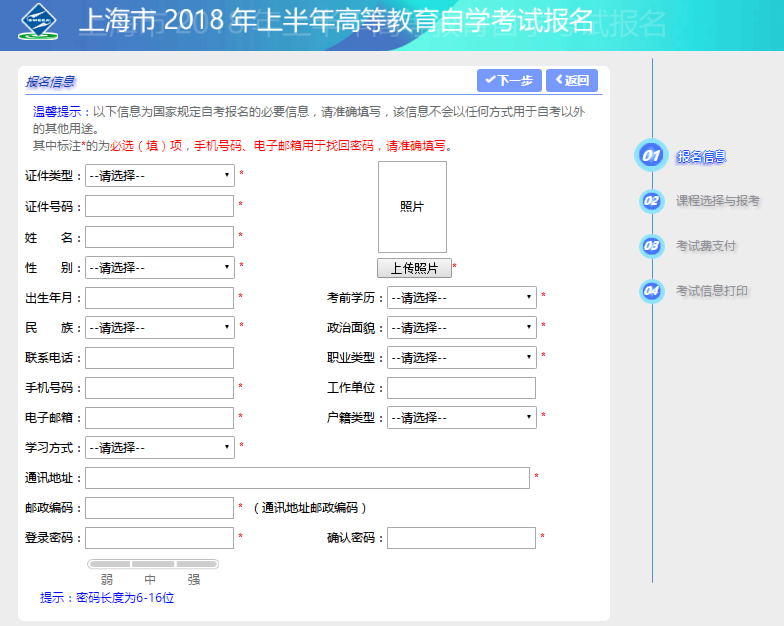Switch to 考试信息打印 step
Image resolution: width=784 pixels, height=626 pixels.
(x=711, y=291)
